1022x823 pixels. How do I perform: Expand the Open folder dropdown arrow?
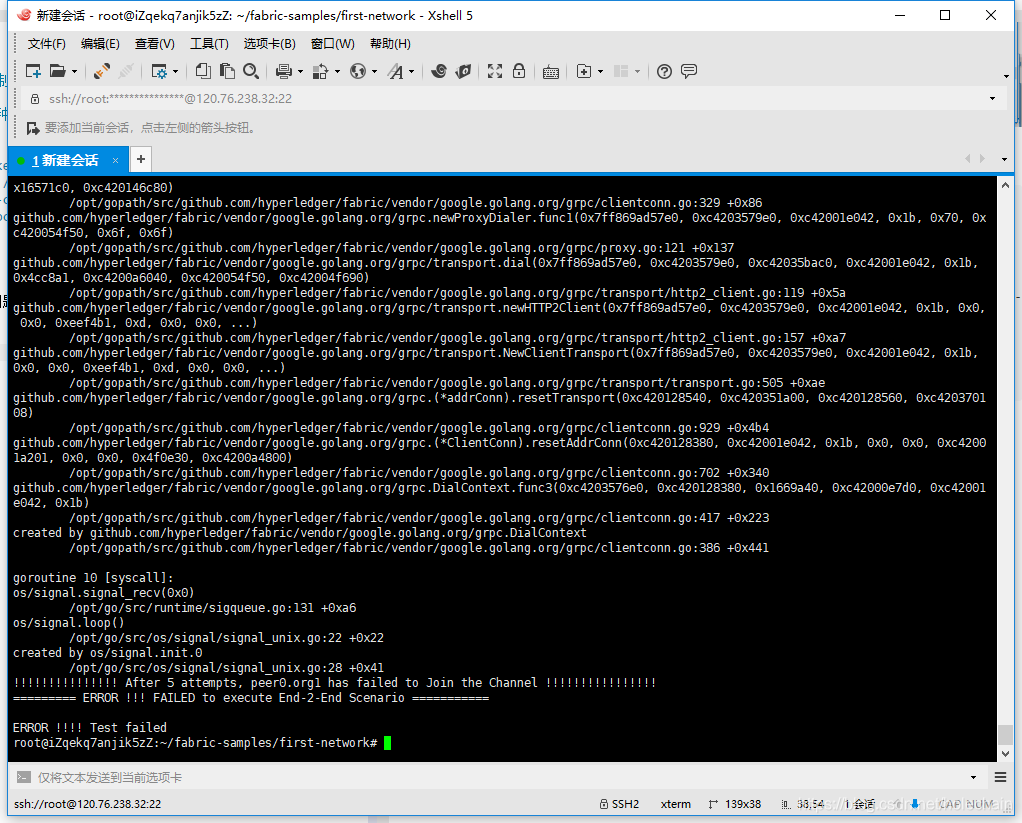coord(74,71)
